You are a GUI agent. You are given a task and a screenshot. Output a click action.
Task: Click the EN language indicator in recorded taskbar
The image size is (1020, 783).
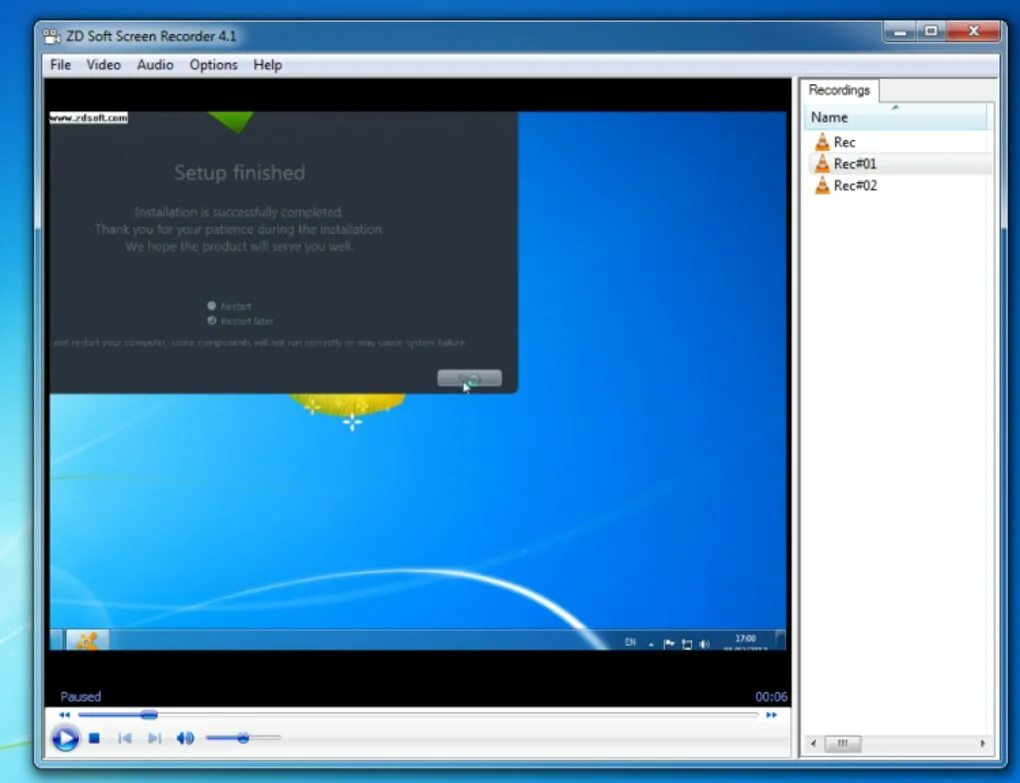pyautogui.click(x=630, y=643)
